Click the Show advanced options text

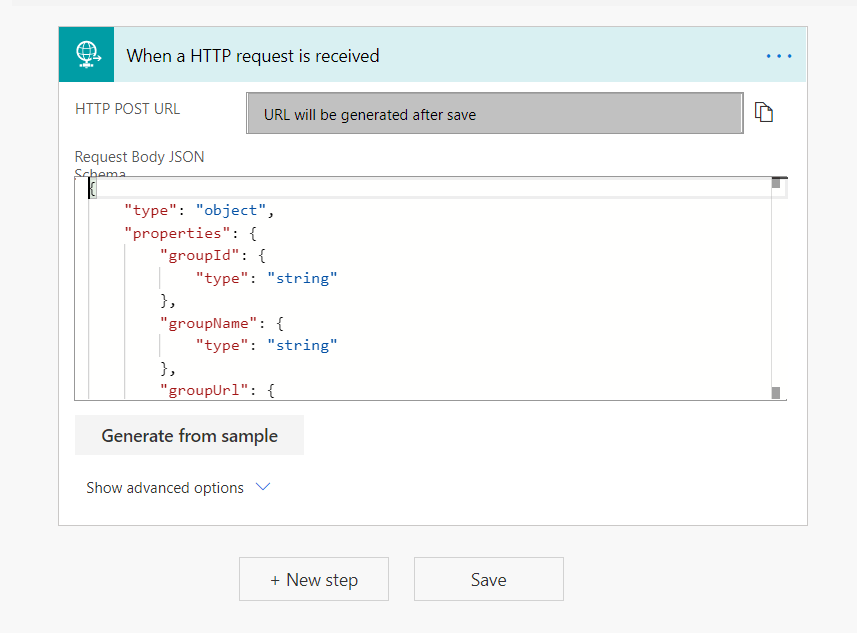[x=165, y=488]
